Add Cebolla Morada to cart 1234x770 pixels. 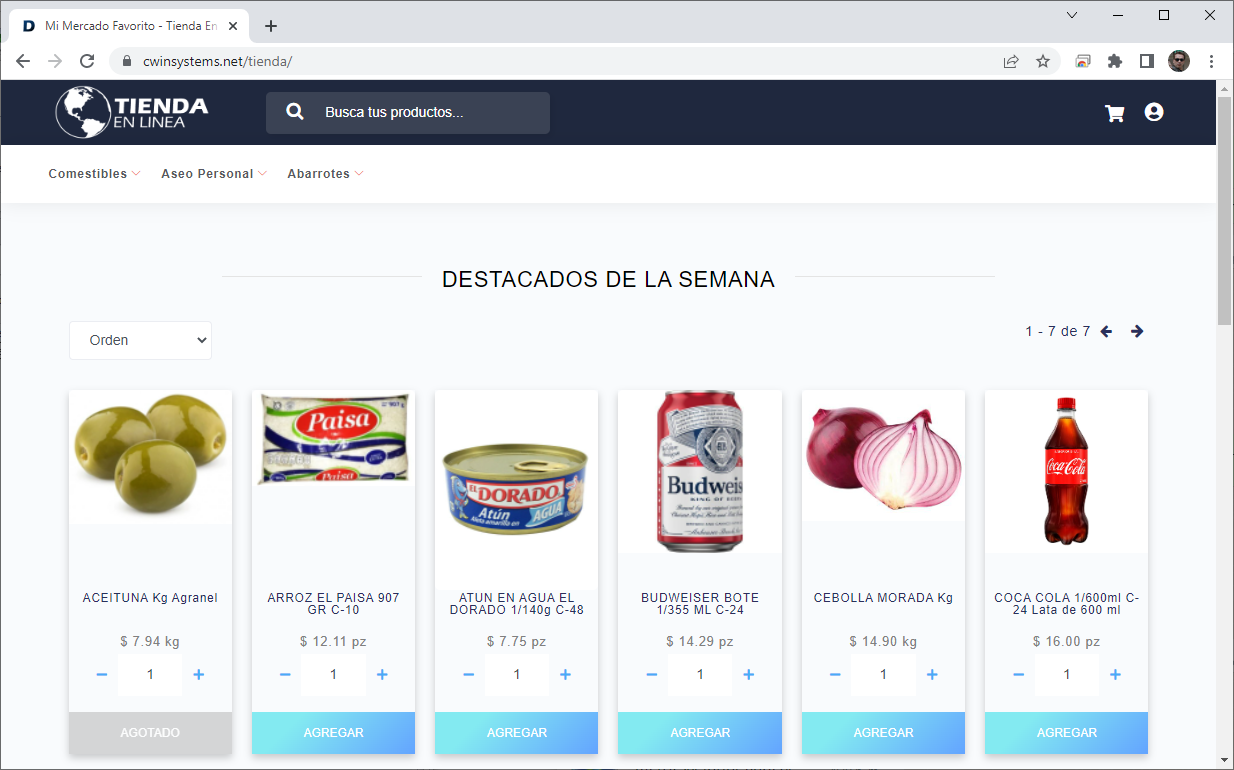(x=883, y=733)
